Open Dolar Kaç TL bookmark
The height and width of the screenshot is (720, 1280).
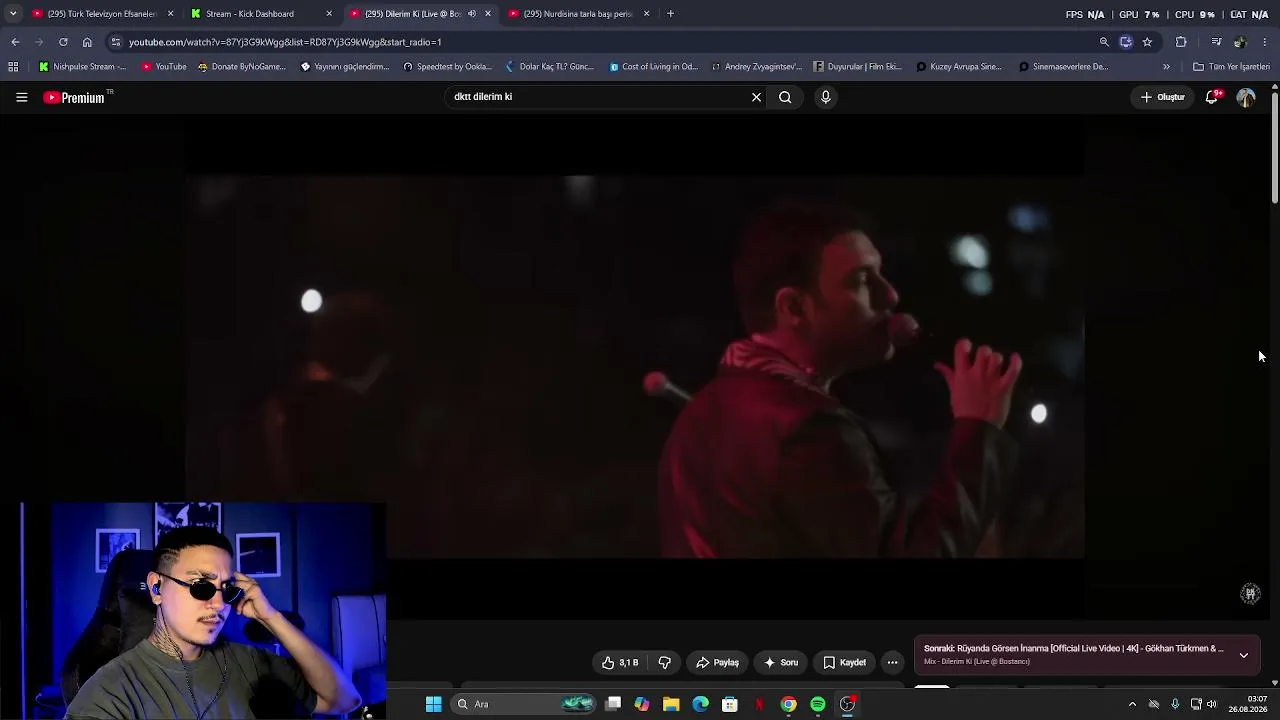pyautogui.click(x=550, y=67)
